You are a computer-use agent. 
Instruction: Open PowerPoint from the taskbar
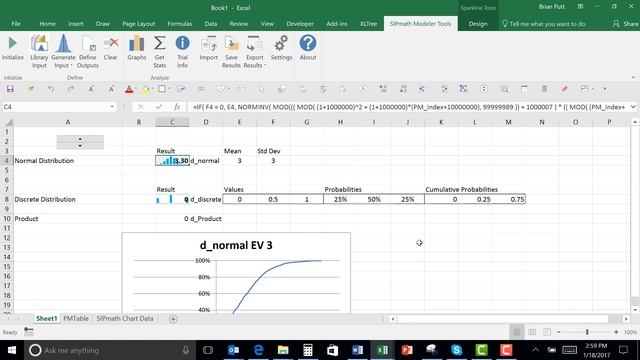coord(407,350)
